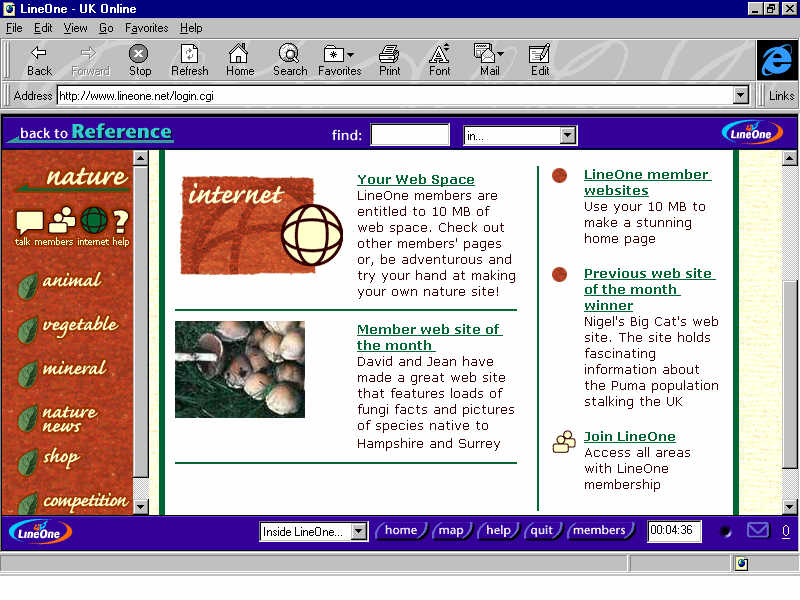Open the Favorites toolbar button

pos(335,61)
